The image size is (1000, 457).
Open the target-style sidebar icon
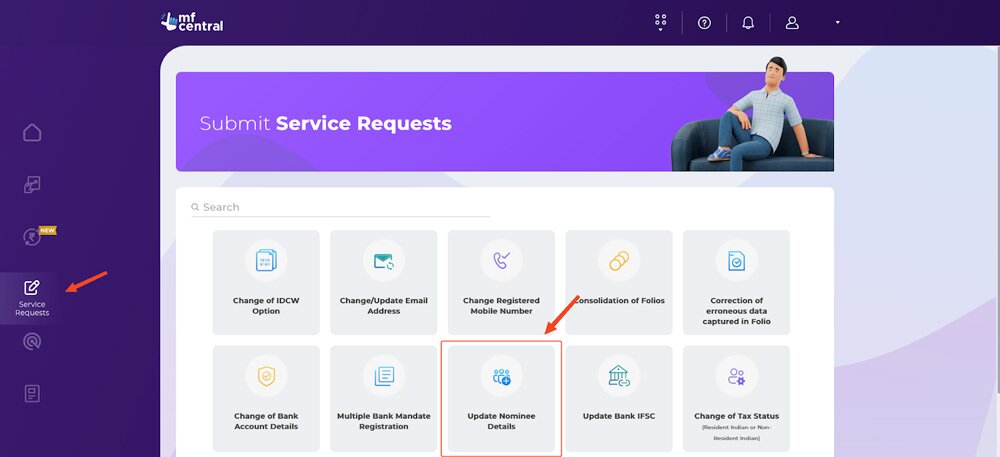32,342
